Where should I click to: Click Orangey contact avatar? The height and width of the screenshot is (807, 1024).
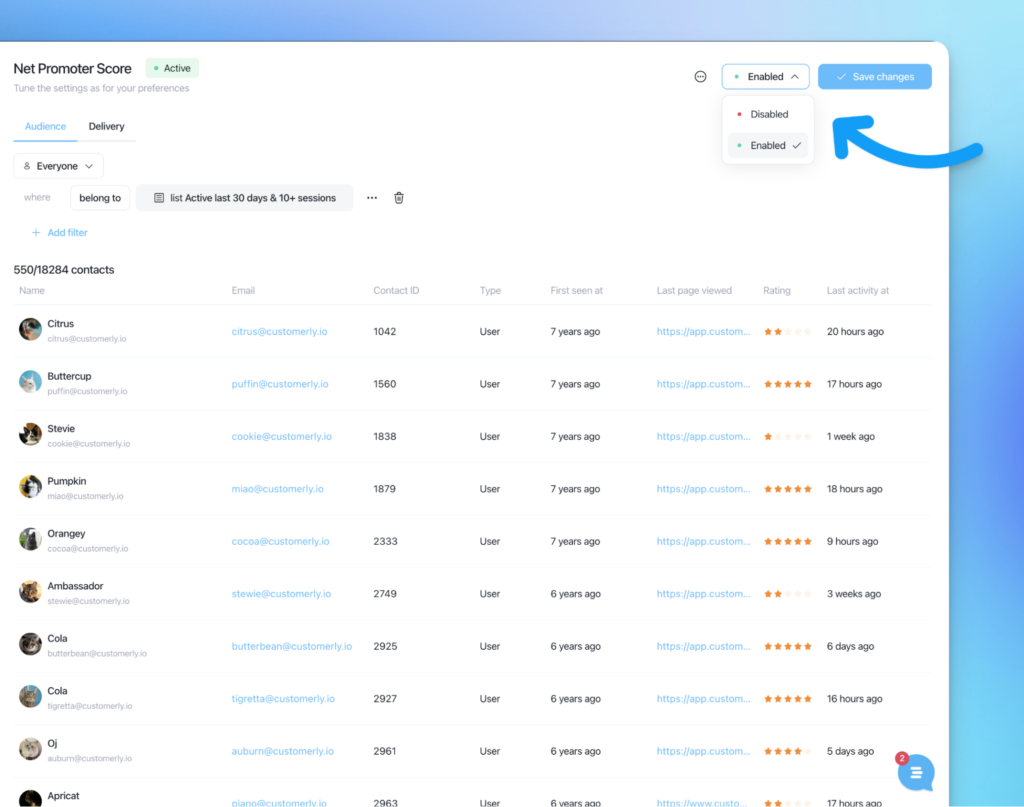pos(30,539)
